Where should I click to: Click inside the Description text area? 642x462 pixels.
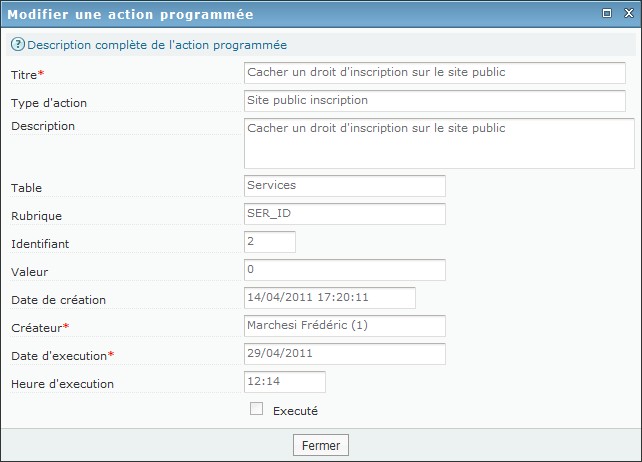click(x=439, y=143)
